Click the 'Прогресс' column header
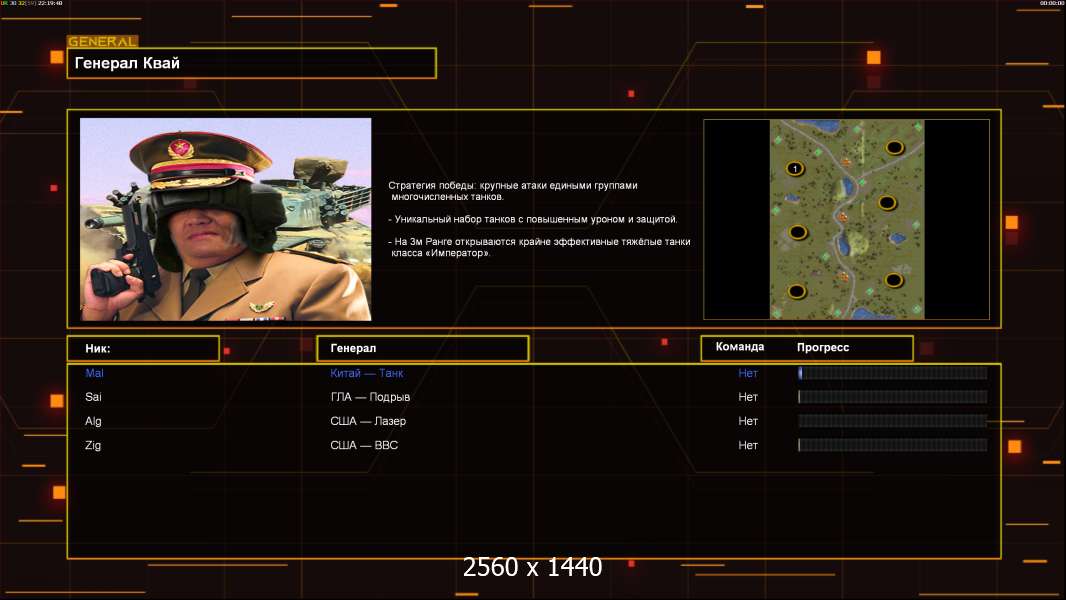The width and height of the screenshot is (1066, 600). pos(823,347)
